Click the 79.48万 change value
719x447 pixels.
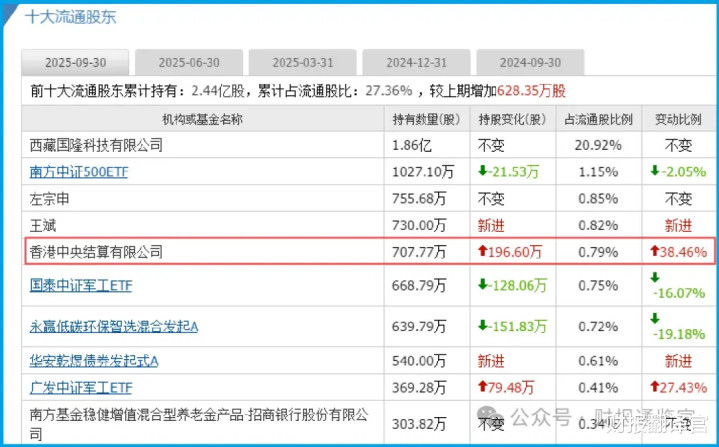point(506,388)
